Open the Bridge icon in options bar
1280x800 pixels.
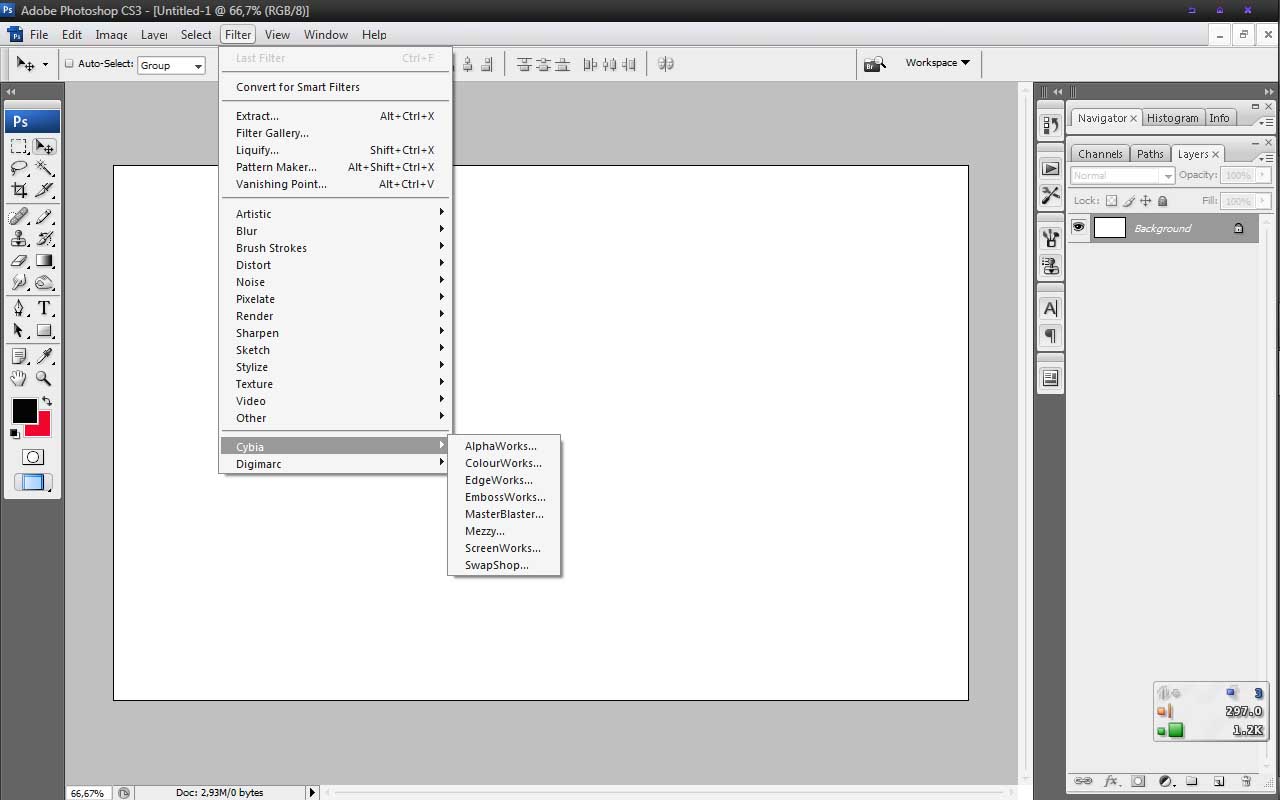click(x=875, y=64)
